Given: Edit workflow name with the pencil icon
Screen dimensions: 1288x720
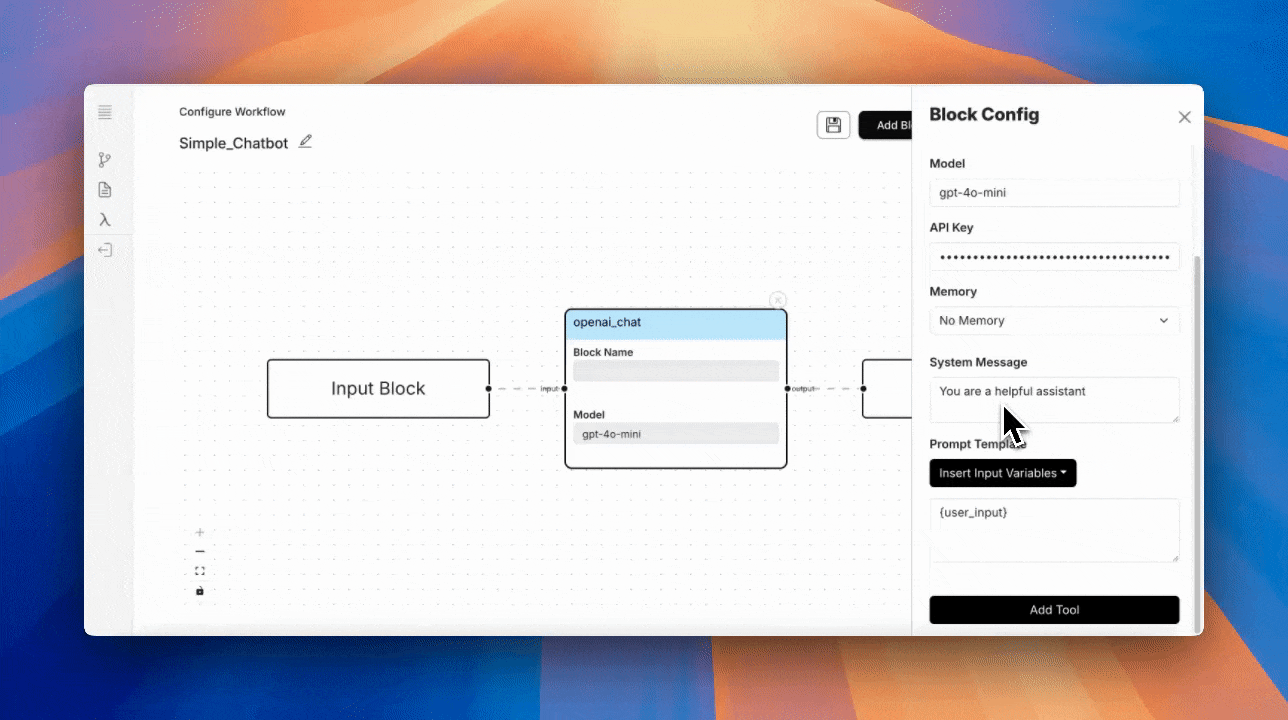Looking at the screenshot, I should (x=305, y=142).
